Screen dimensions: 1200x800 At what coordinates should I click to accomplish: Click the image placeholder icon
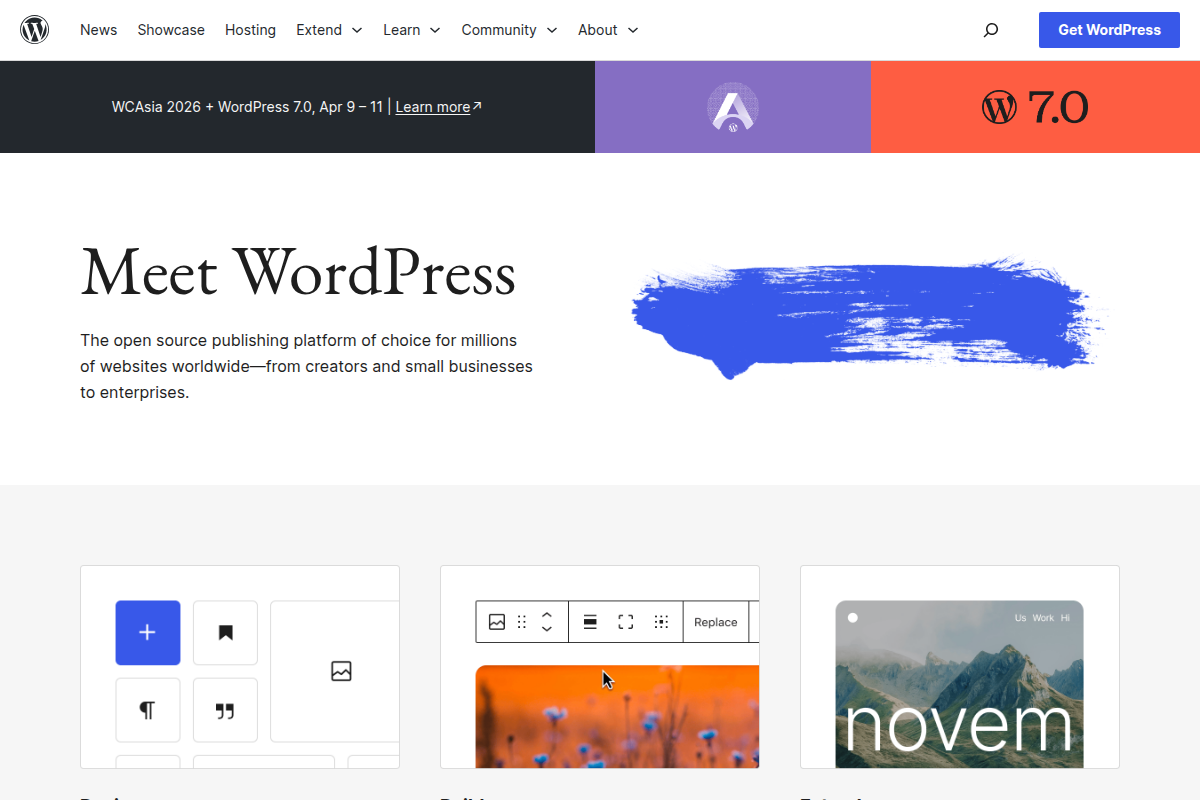tap(341, 671)
